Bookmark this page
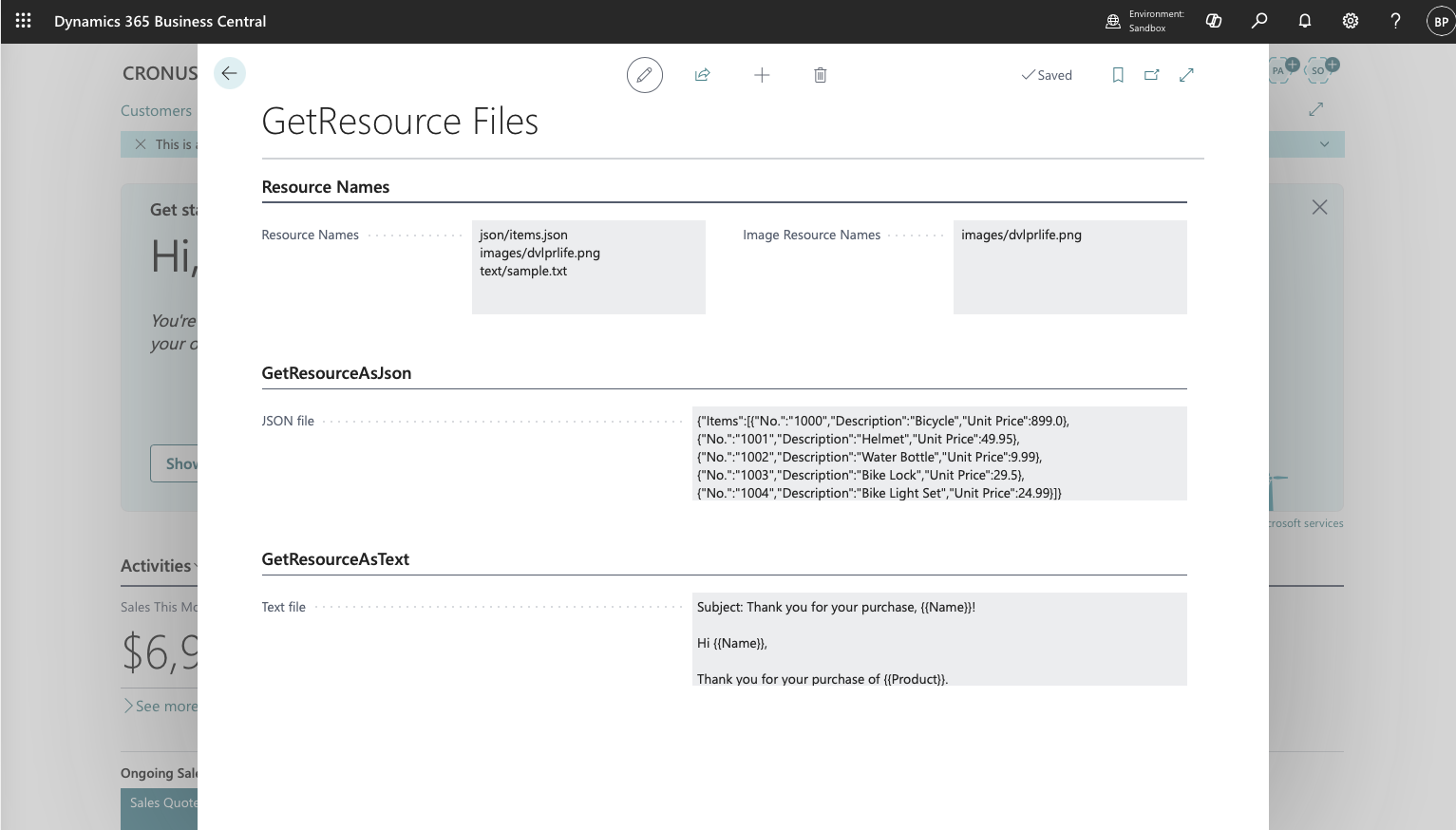Screen dimensions: 1456x830 1118,75
